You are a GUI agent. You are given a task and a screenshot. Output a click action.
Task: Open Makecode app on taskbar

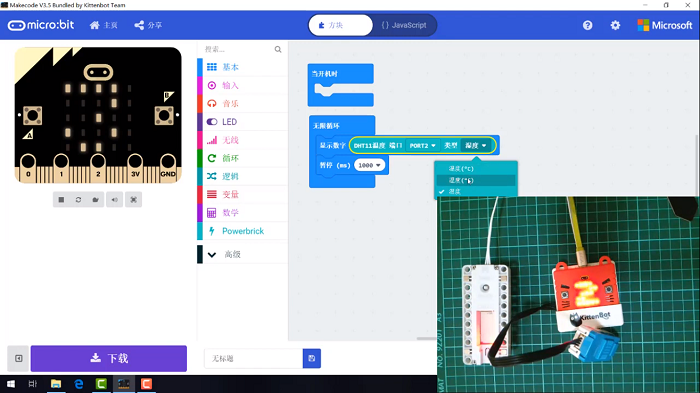pos(124,384)
